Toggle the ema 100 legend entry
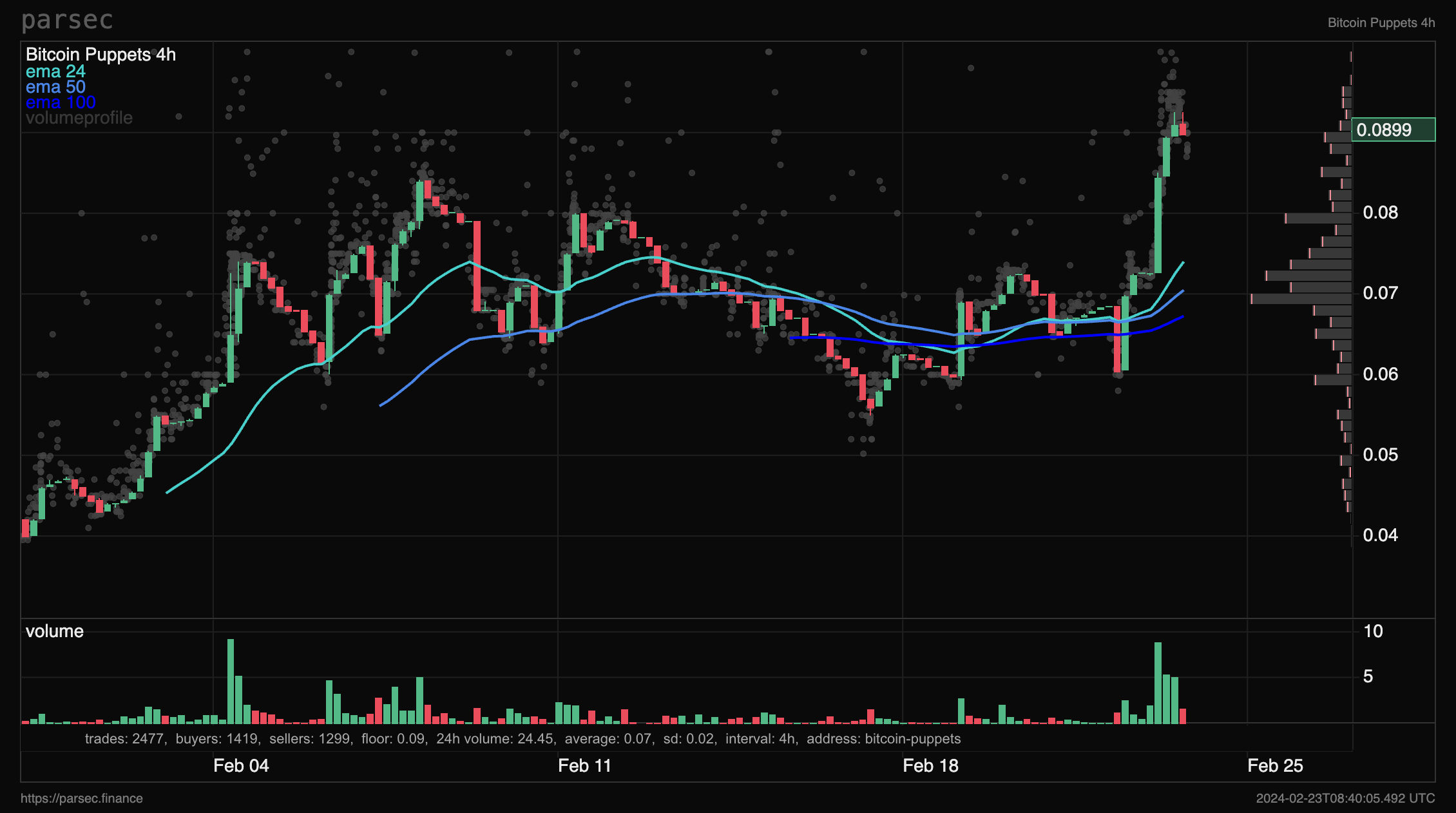The width and height of the screenshot is (1456, 813). tap(61, 102)
